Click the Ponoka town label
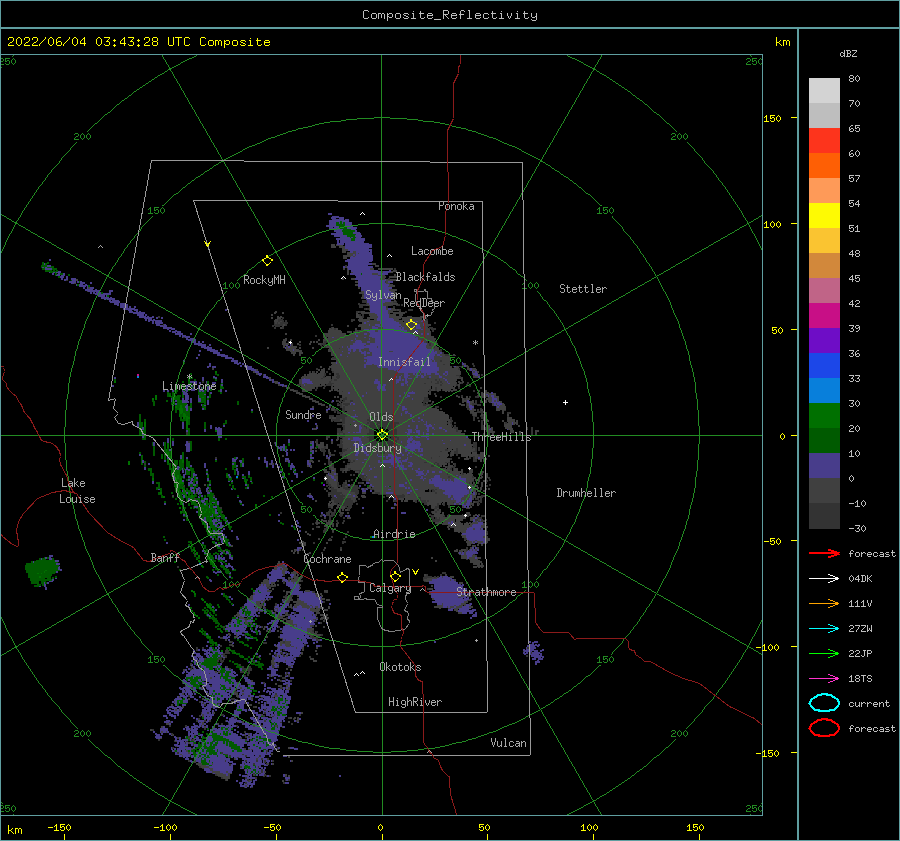This screenshot has height=841, width=900. click(x=456, y=206)
